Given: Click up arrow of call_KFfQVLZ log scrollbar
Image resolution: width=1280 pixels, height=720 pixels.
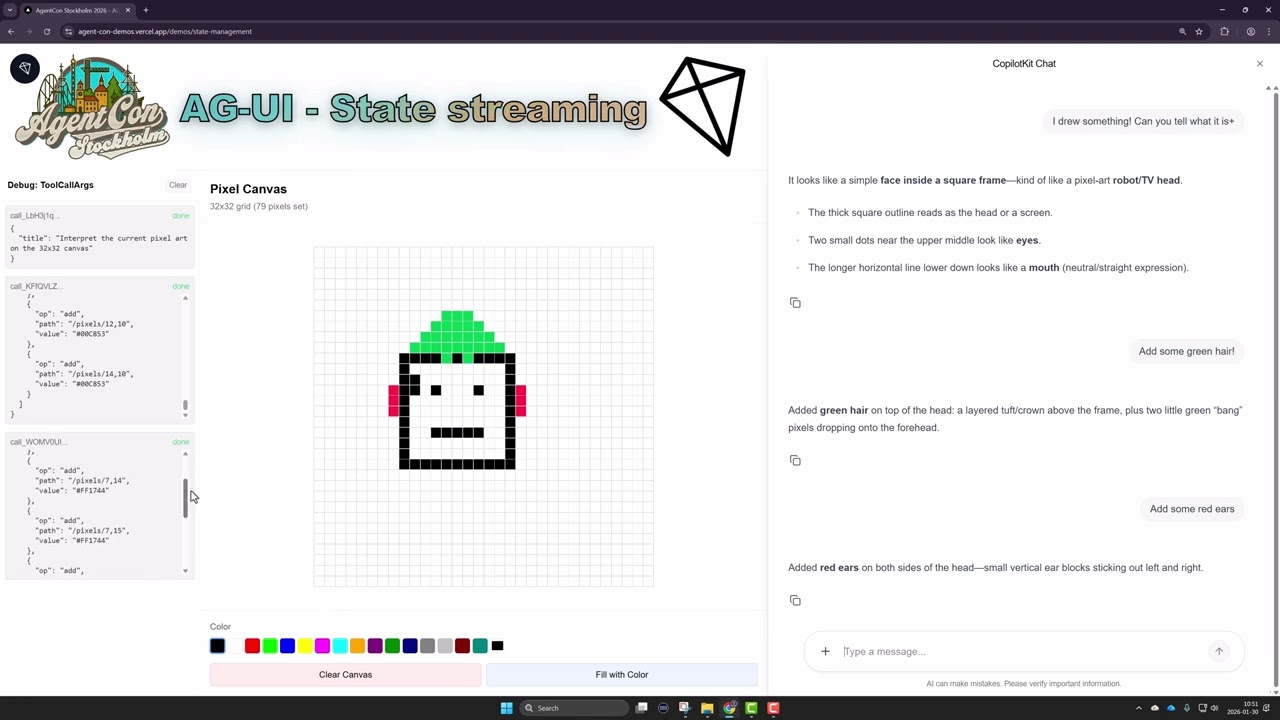Looking at the screenshot, I should pos(185,298).
